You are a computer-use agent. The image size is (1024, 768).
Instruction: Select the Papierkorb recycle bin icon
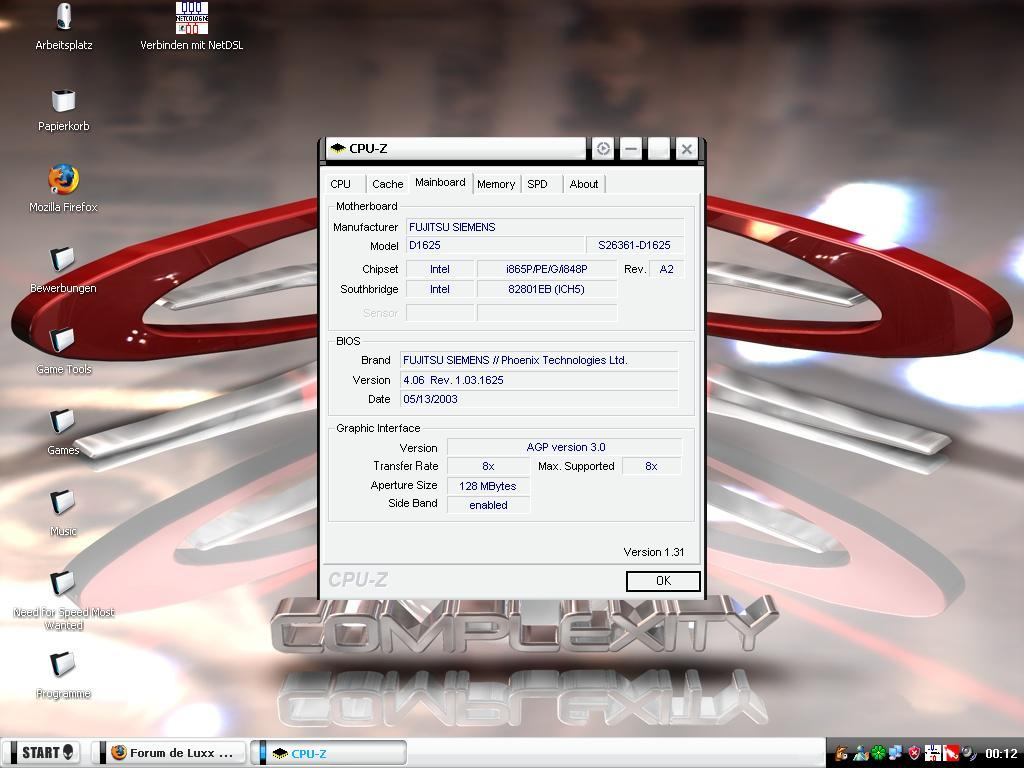63,109
